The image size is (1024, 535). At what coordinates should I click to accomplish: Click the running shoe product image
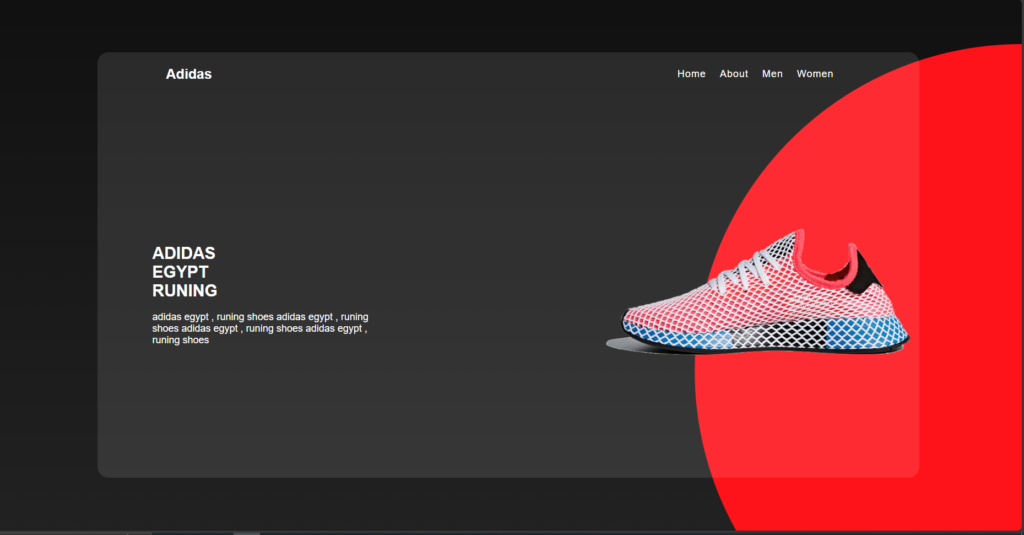tap(758, 292)
